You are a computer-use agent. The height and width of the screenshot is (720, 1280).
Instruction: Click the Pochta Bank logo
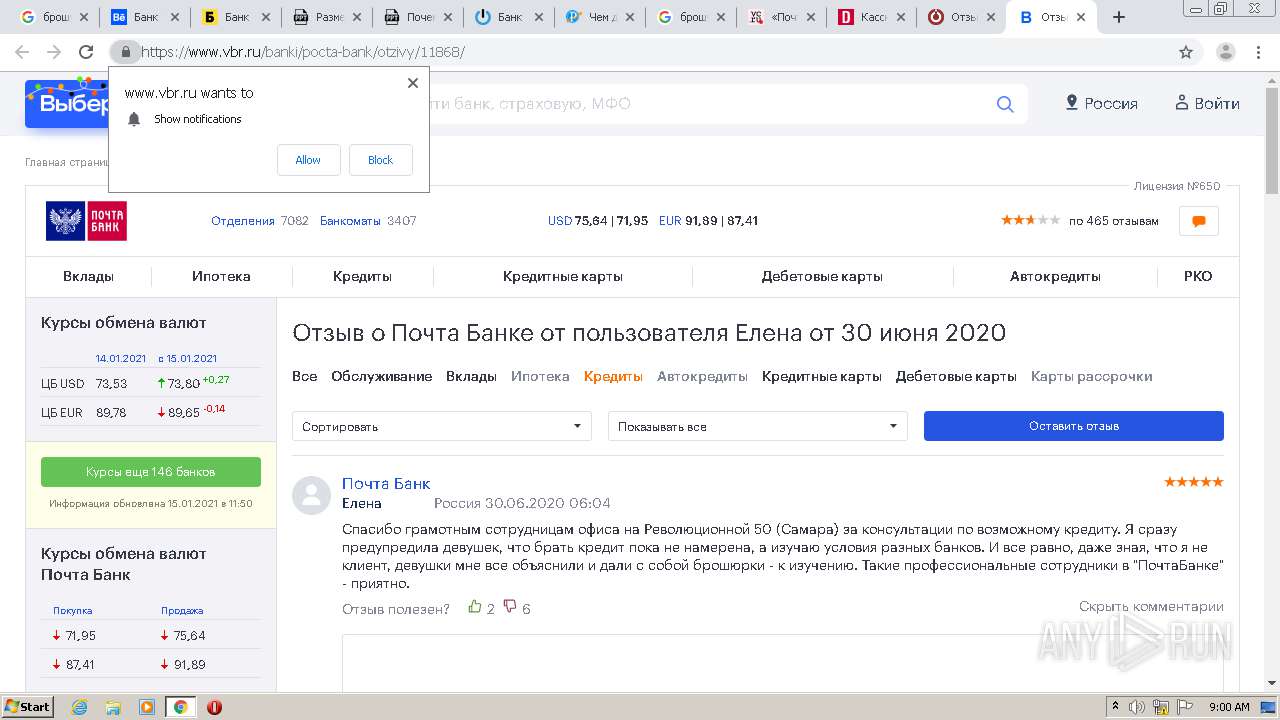pos(86,221)
